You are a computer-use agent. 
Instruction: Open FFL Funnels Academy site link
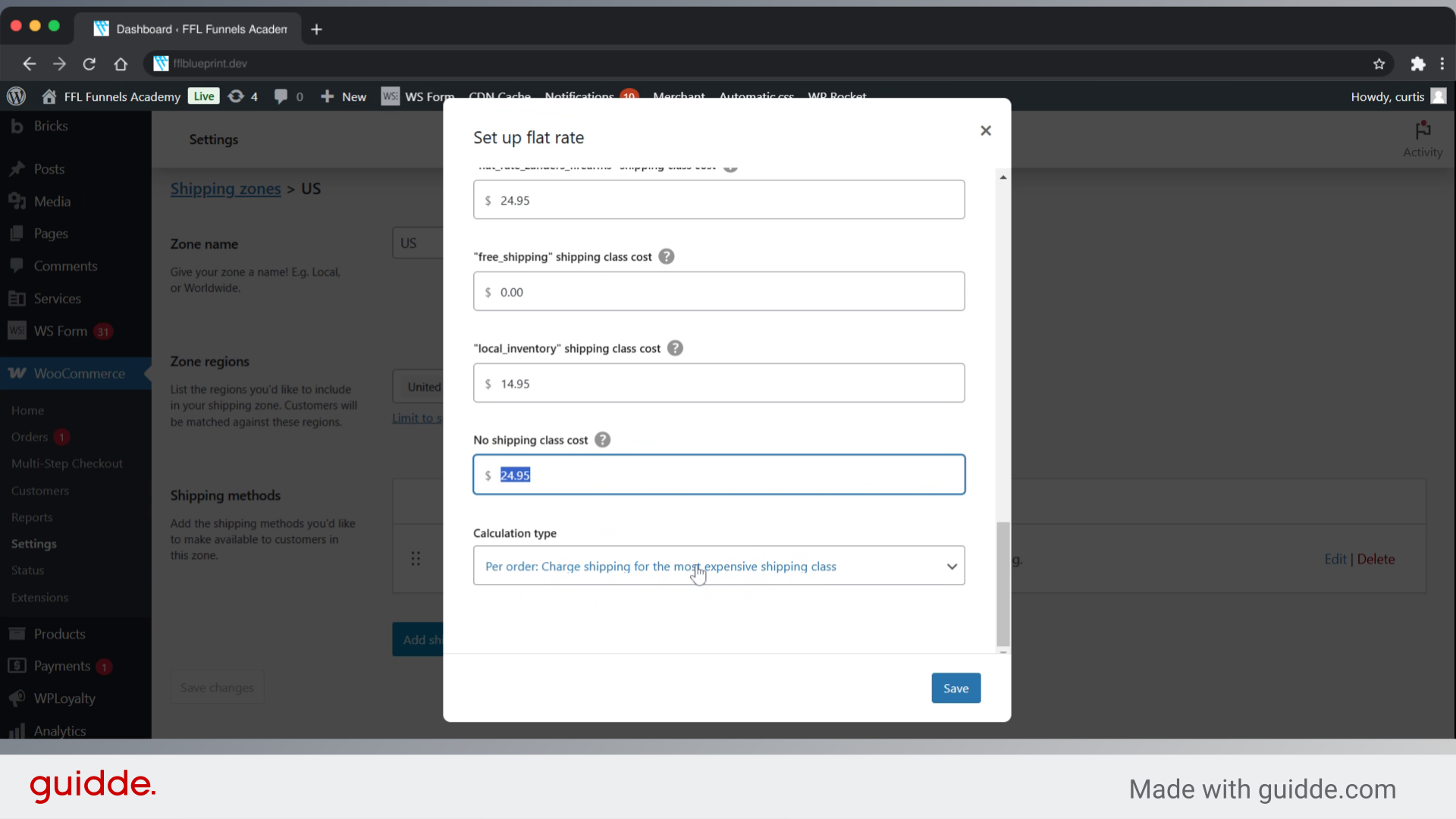tap(112, 96)
